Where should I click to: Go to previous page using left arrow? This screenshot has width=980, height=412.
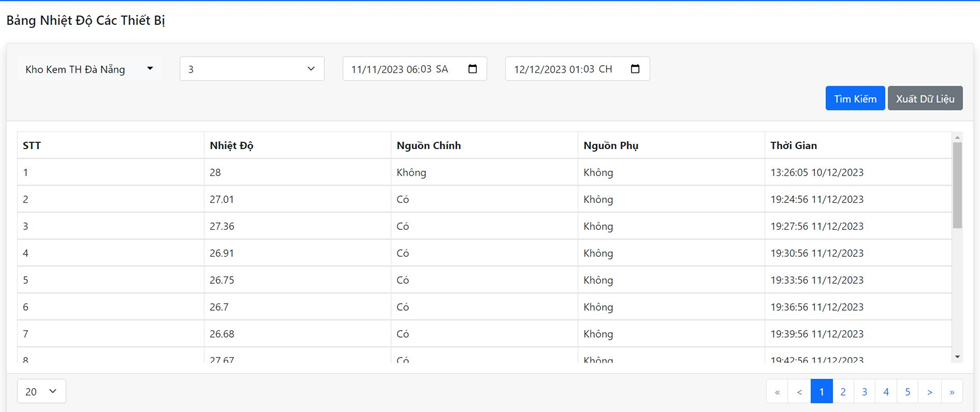(x=799, y=392)
